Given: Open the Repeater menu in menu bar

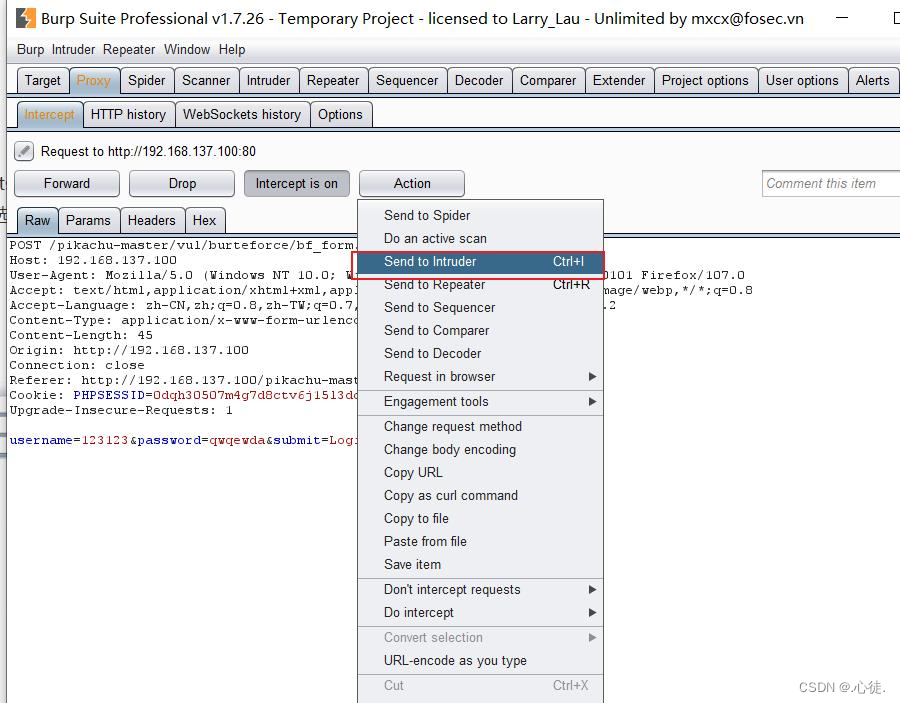Looking at the screenshot, I should [x=129, y=50].
